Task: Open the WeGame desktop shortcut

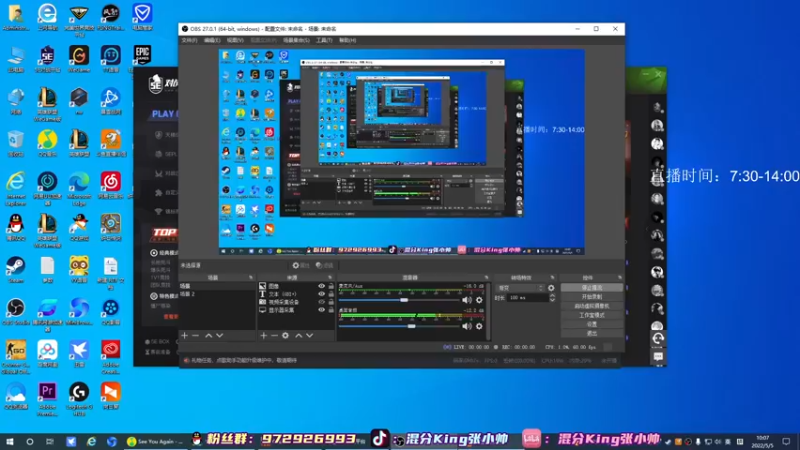Action: (x=79, y=59)
